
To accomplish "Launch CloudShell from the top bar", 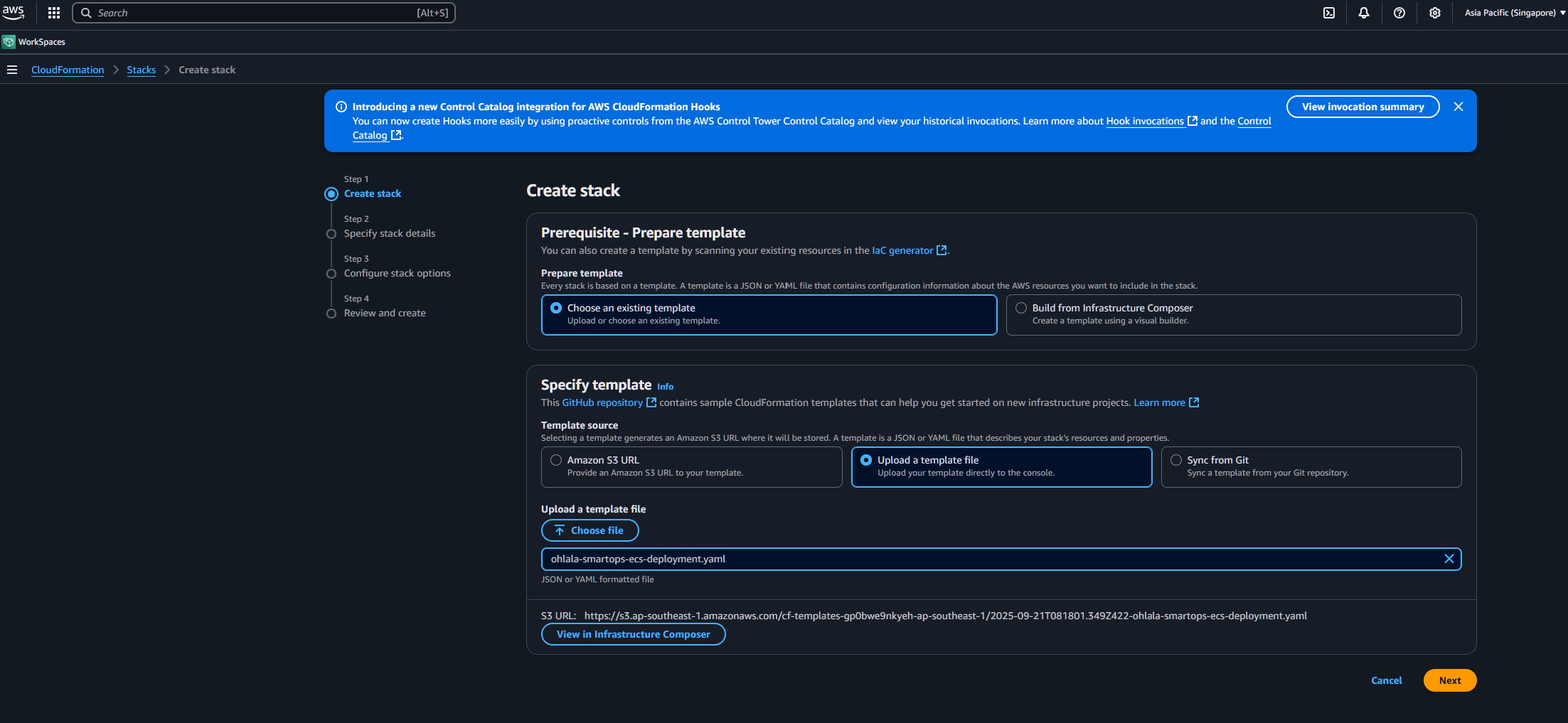I will click(1328, 13).
